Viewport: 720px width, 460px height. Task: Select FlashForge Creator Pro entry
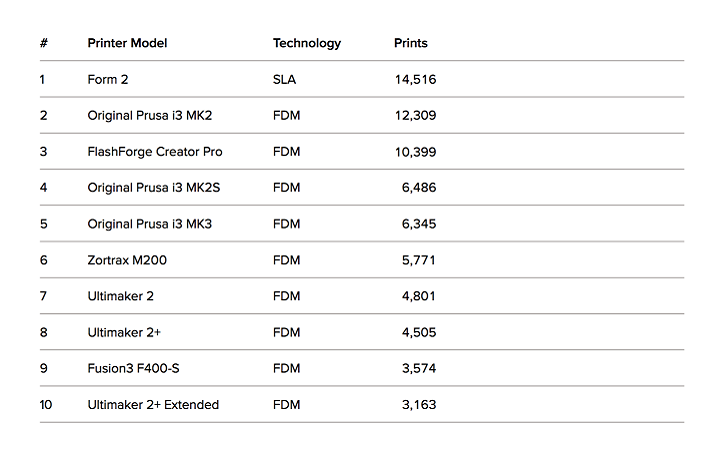pos(155,152)
